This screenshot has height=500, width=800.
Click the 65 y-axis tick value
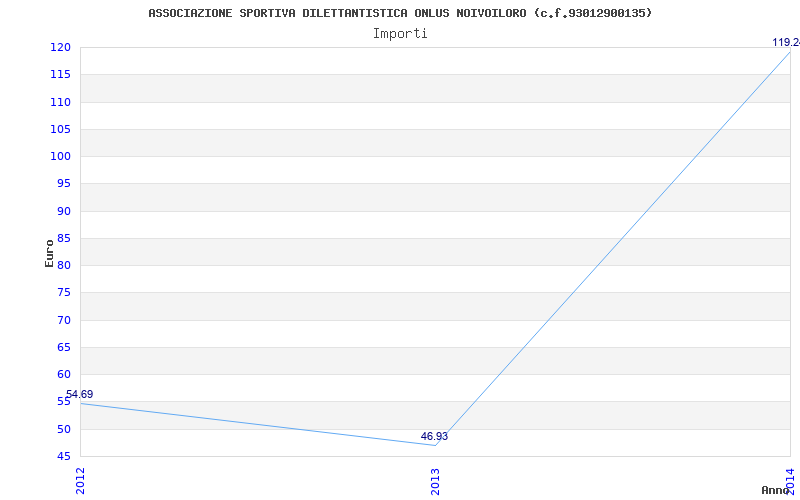pos(63,347)
